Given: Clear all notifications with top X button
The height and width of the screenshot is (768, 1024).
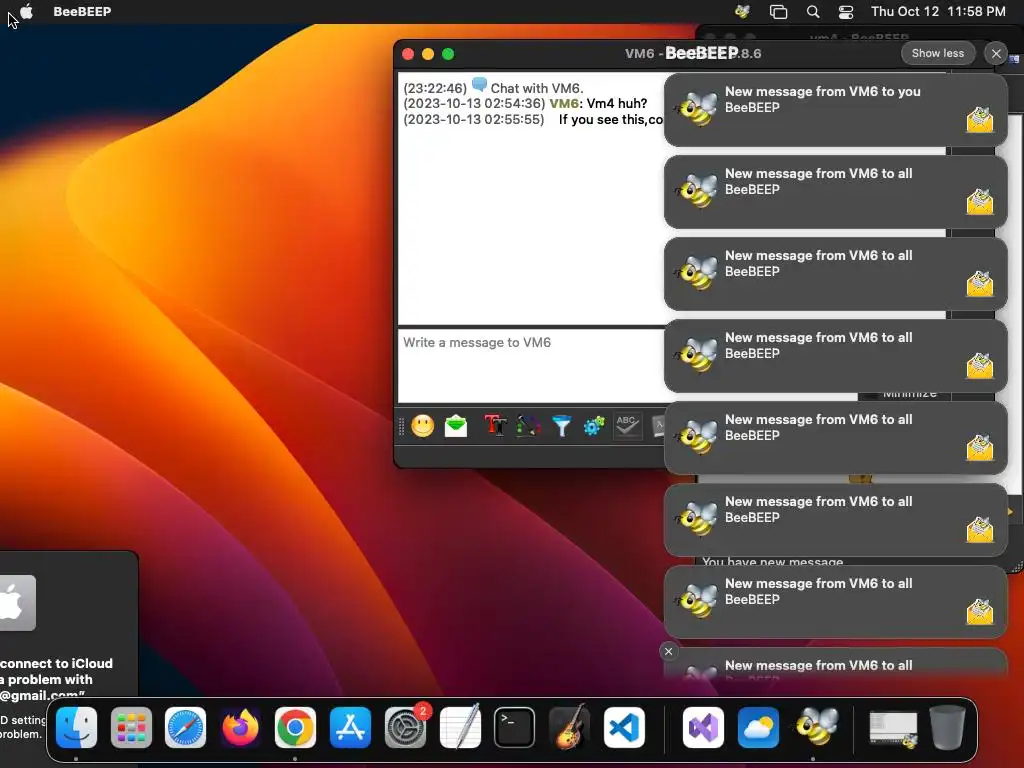Looking at the screenshot, I should pyautogui.click(x=996, y=54).
